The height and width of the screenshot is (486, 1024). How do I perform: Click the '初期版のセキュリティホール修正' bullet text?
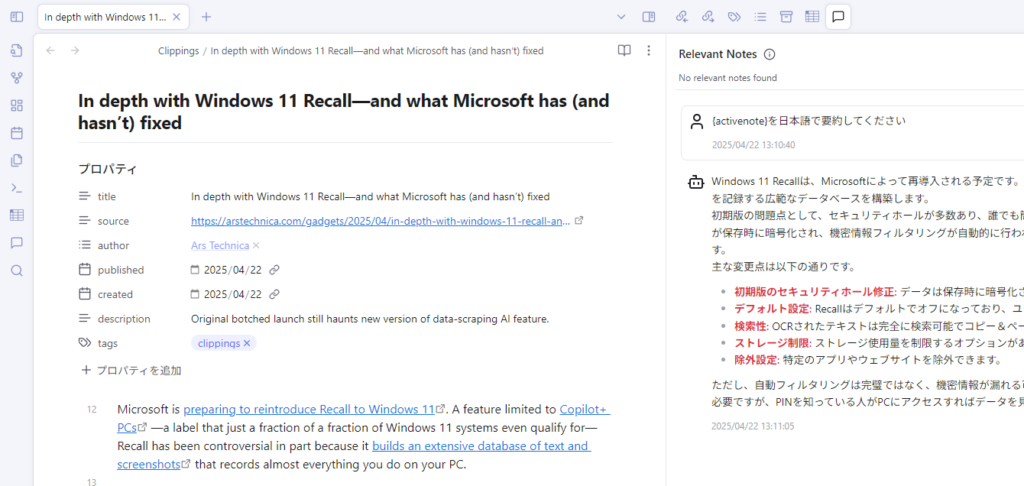[815, 291]
